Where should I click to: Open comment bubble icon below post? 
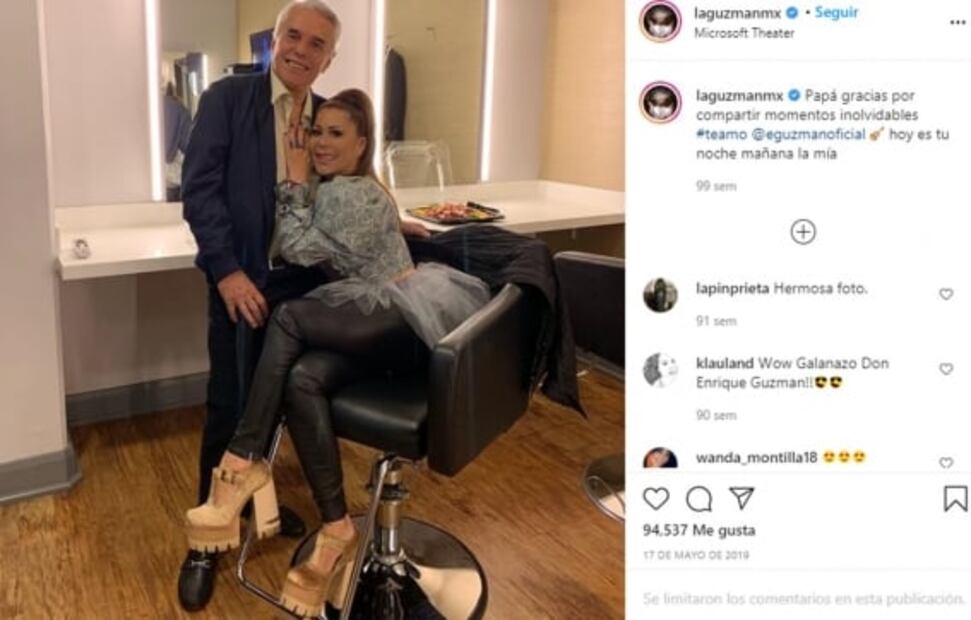click(x=699, y=499)
